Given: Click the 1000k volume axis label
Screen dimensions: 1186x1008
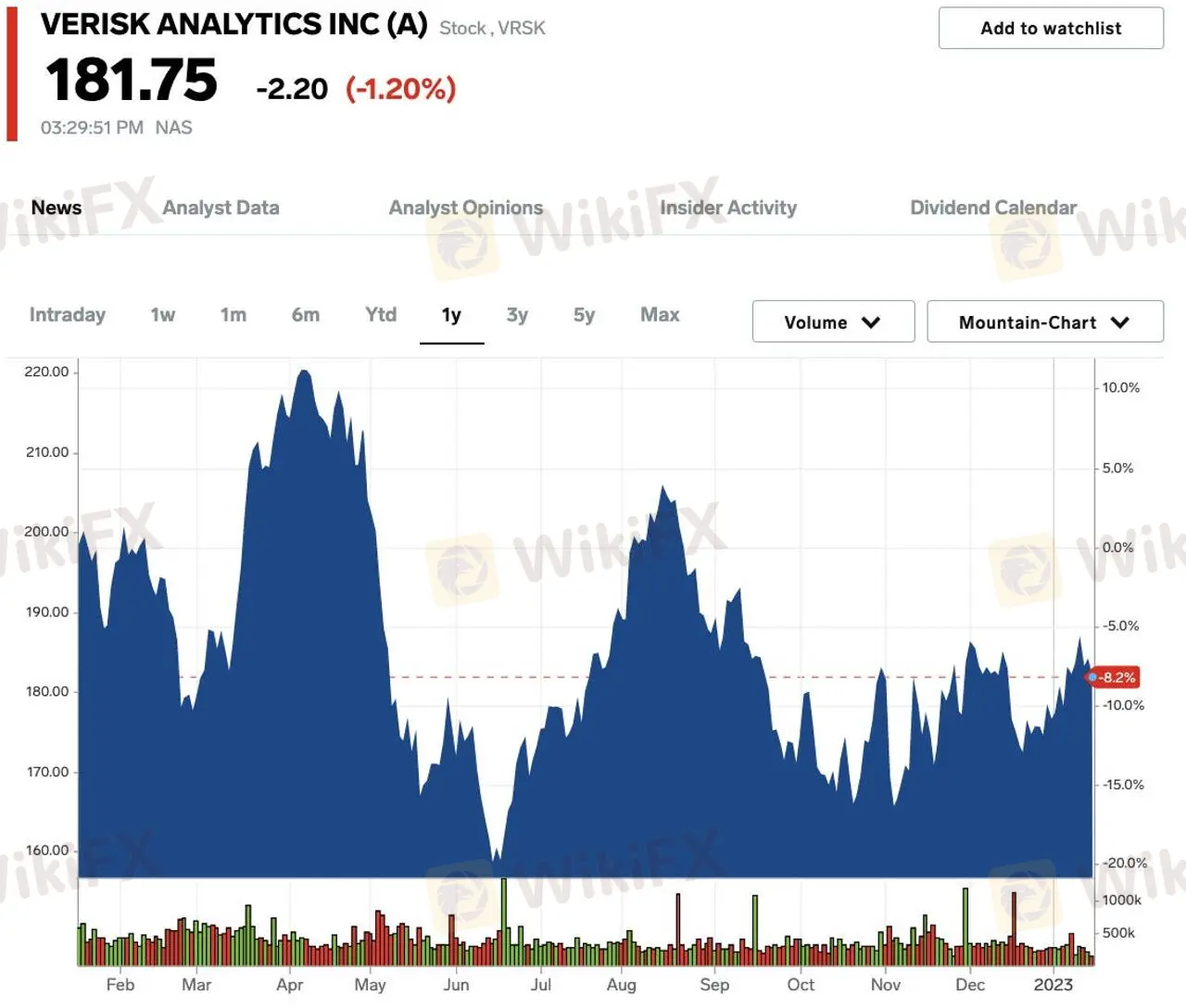Looking at the screenshot, I should [x=1122, y=901].
